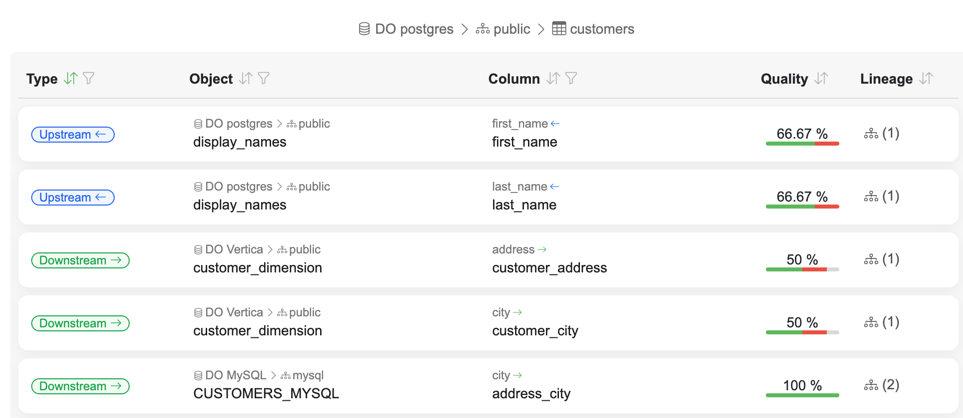Click Downstream tag on customer_address row

[80, 260]
